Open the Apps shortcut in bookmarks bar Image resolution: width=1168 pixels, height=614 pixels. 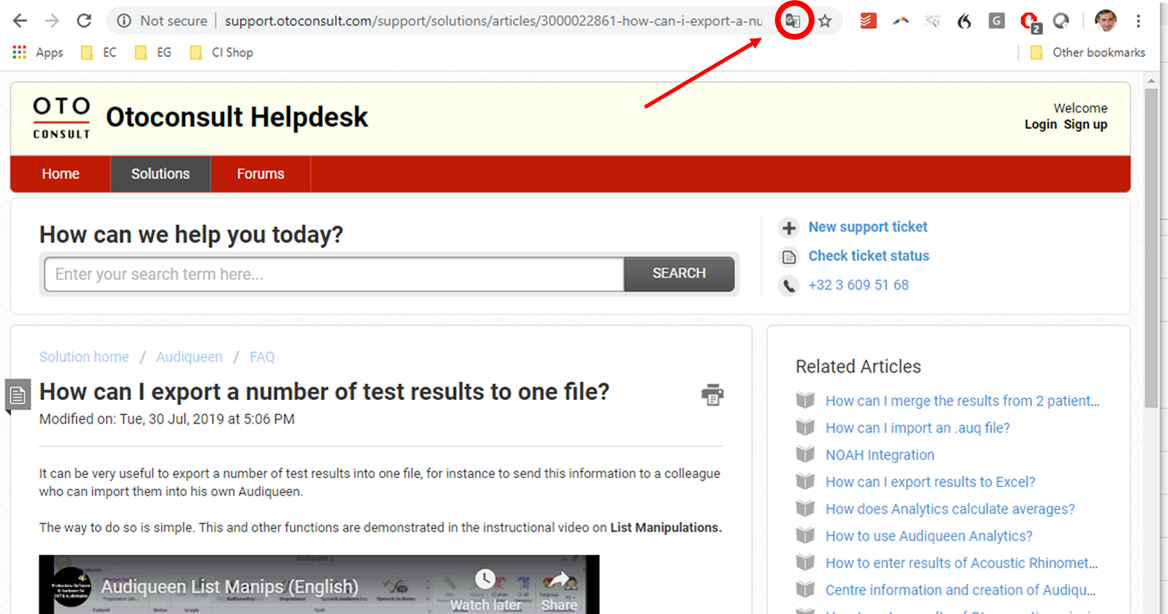point(37,52)
